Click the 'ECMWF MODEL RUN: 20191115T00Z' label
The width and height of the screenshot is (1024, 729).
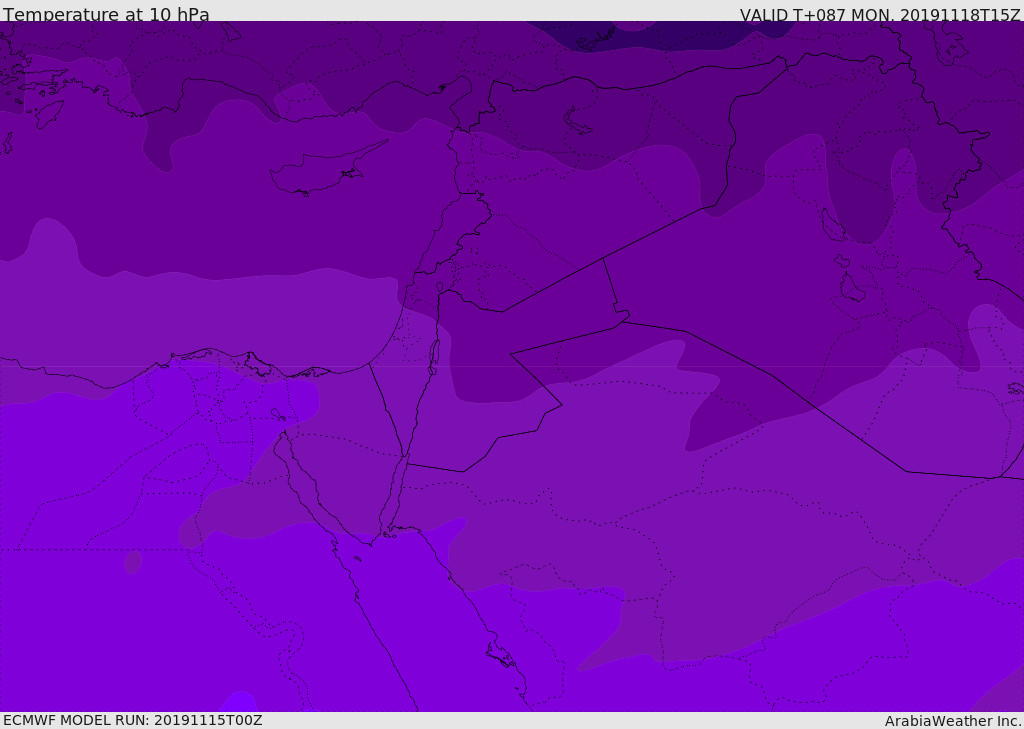click(x=133, y=720)
